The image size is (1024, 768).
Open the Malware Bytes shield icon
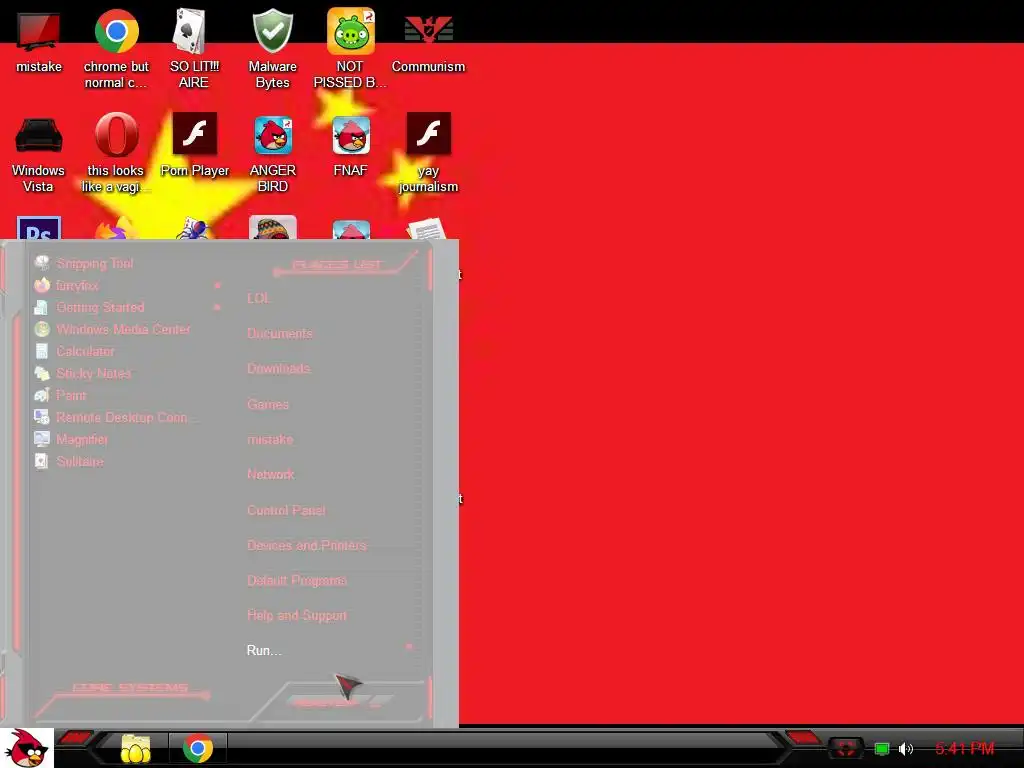pyautogui.click(x=272, y=49)
